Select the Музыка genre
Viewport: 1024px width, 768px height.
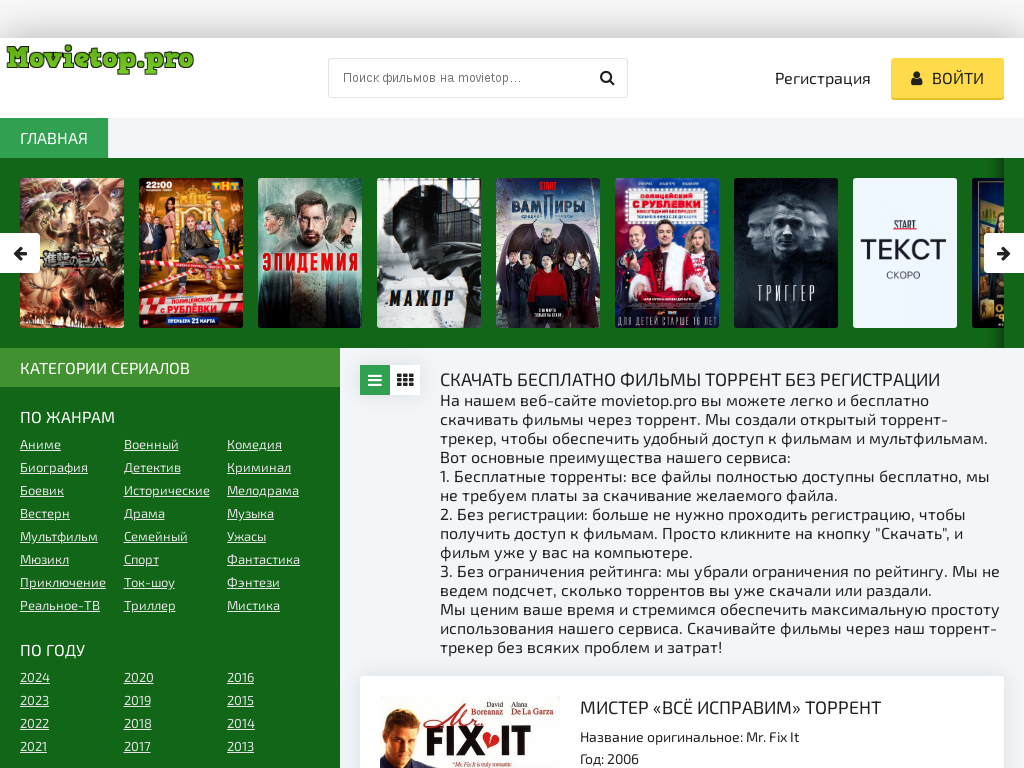(250, 514)
